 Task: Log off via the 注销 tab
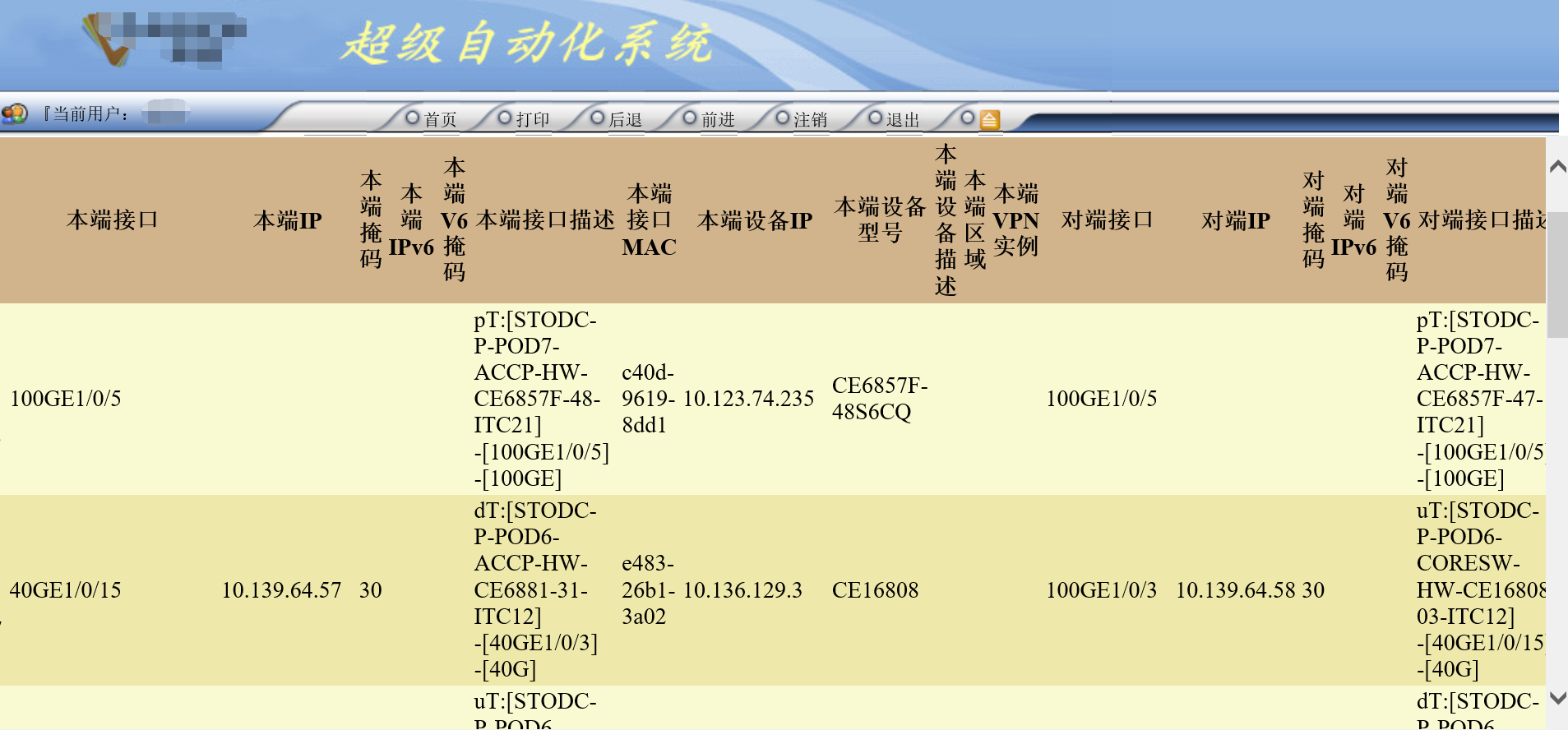coord(810,120)
